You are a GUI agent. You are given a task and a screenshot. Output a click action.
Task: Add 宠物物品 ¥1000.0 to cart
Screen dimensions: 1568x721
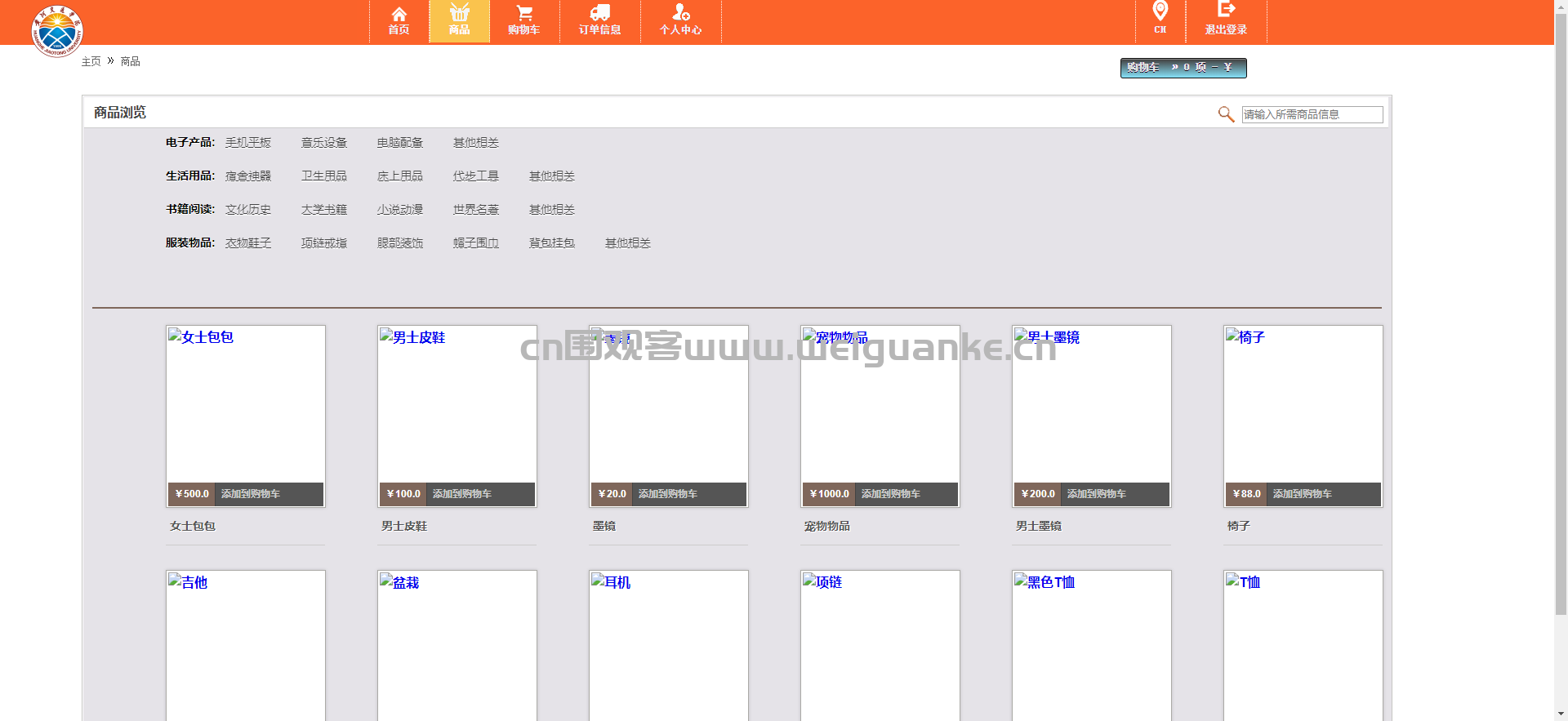coord(891,494)
